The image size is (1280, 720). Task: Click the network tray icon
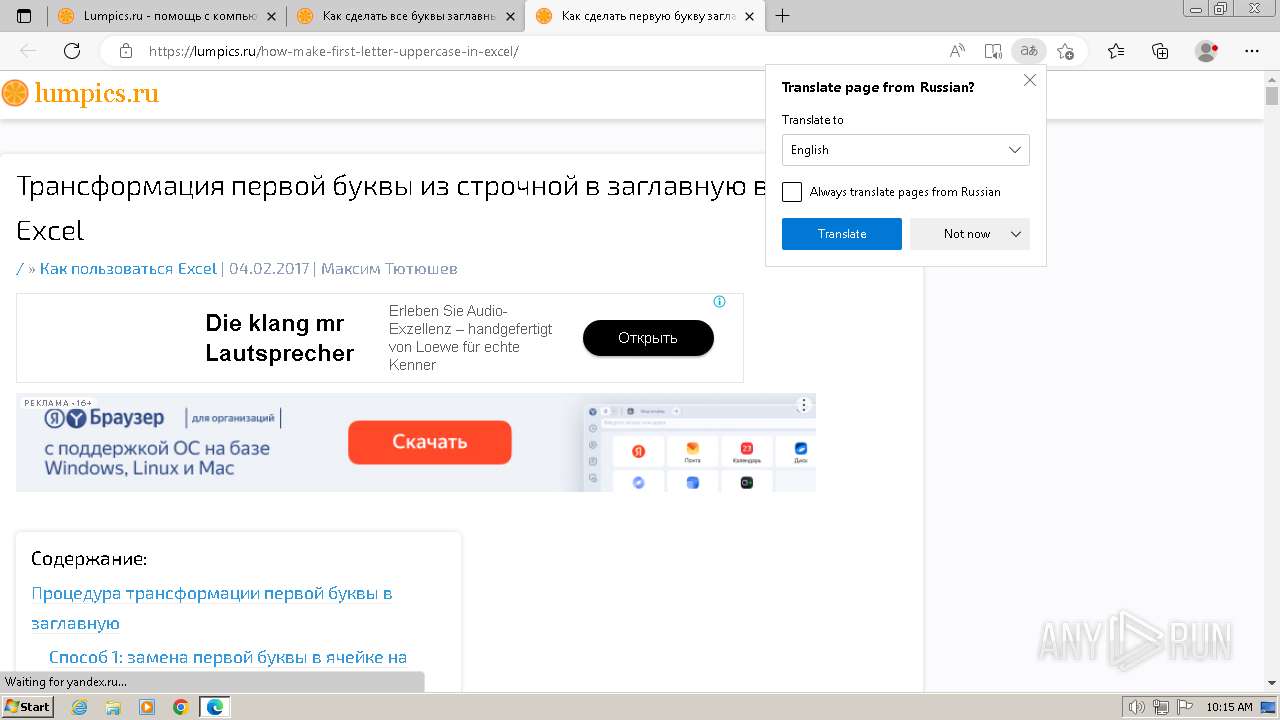pos(1160,707)
